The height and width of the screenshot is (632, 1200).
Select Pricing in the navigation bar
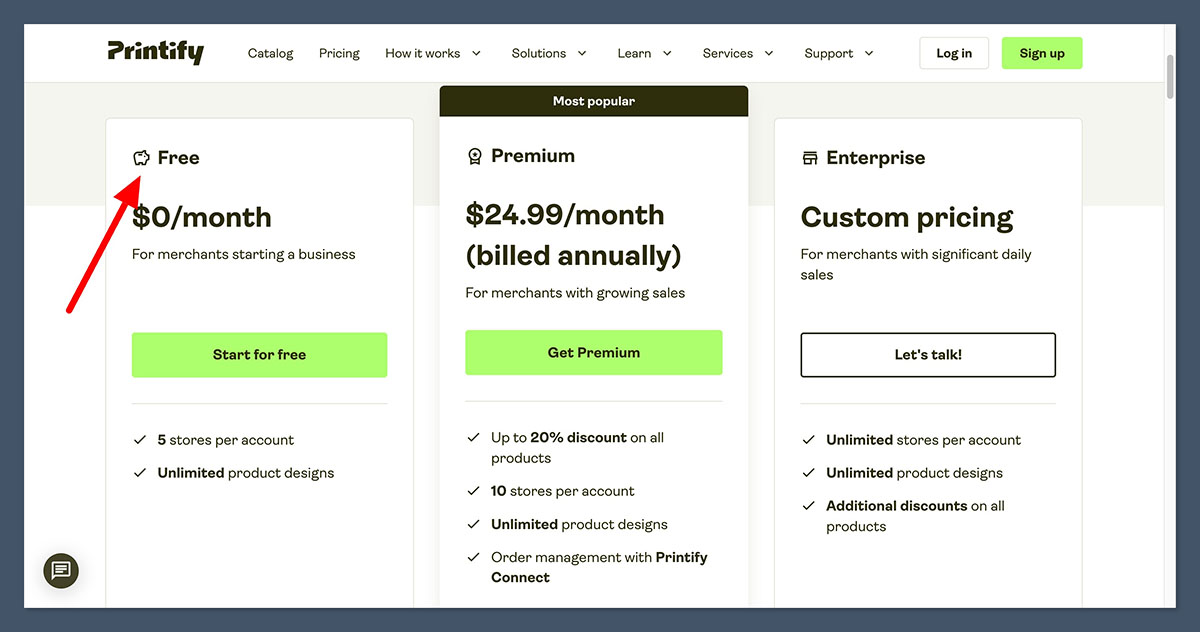(x=339, y=53)
